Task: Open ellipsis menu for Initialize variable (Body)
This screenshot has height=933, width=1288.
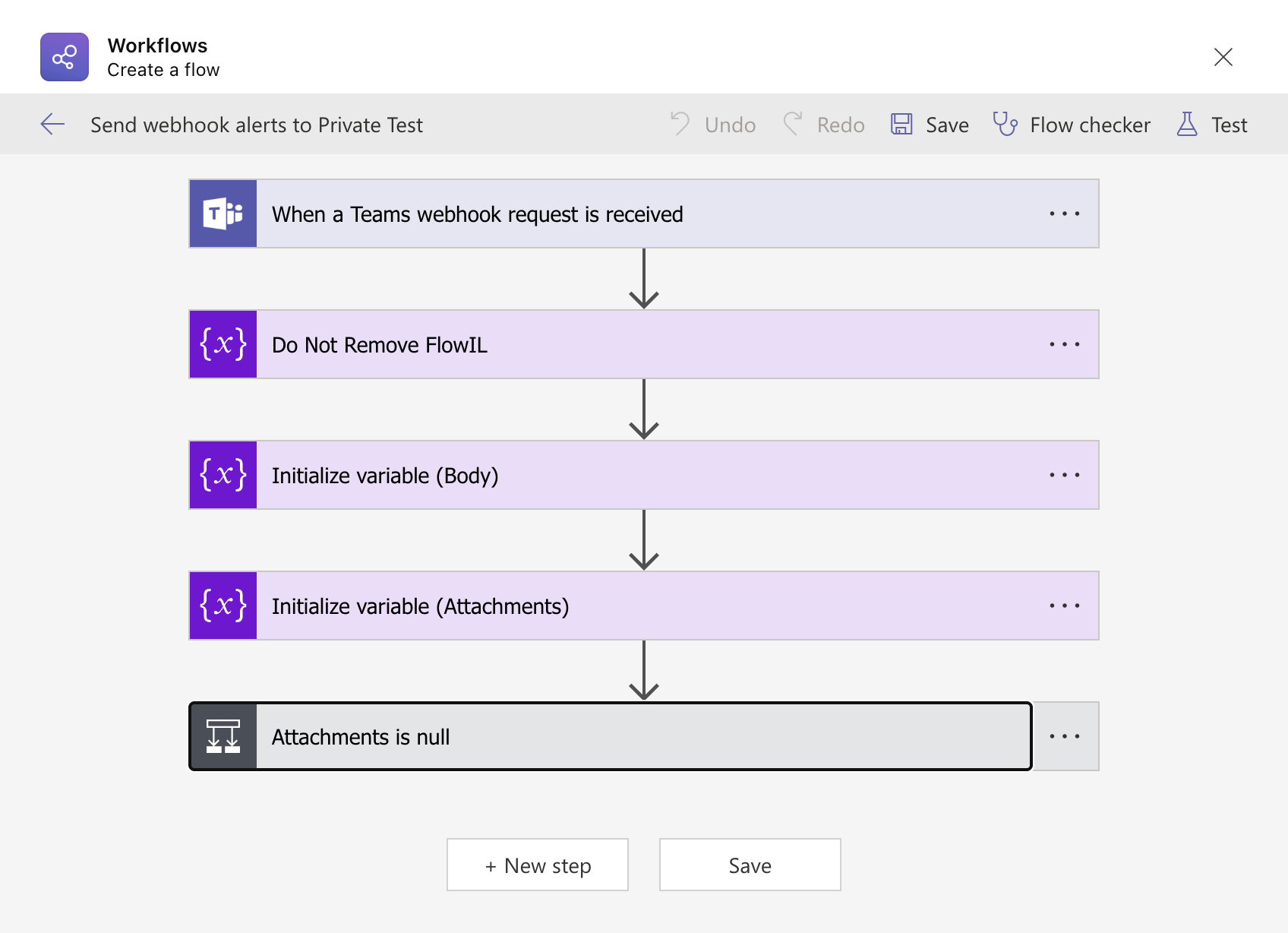Action: (1064, 476)
